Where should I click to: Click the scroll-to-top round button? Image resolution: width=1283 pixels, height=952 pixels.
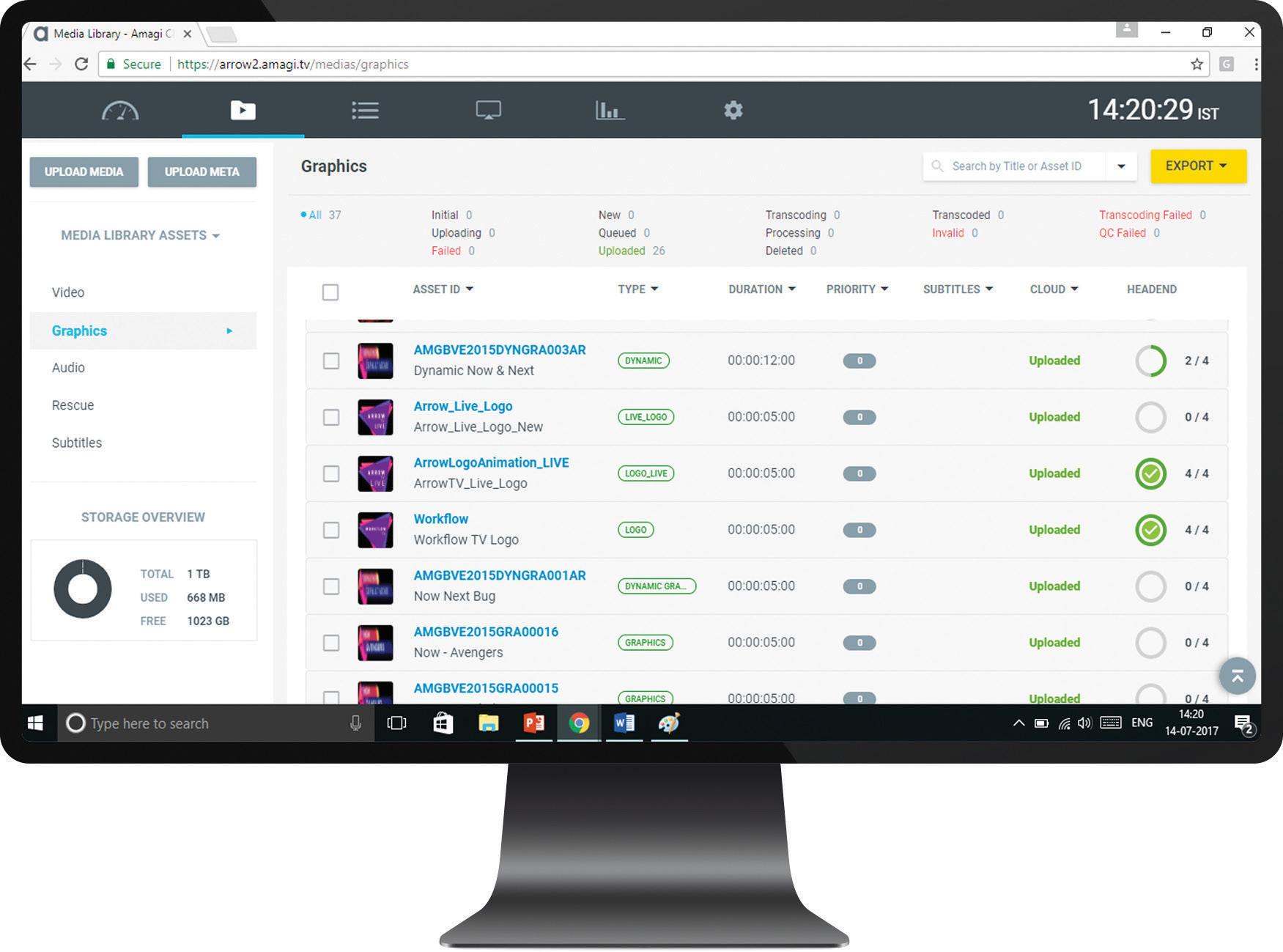click(x=1237, y=676)
